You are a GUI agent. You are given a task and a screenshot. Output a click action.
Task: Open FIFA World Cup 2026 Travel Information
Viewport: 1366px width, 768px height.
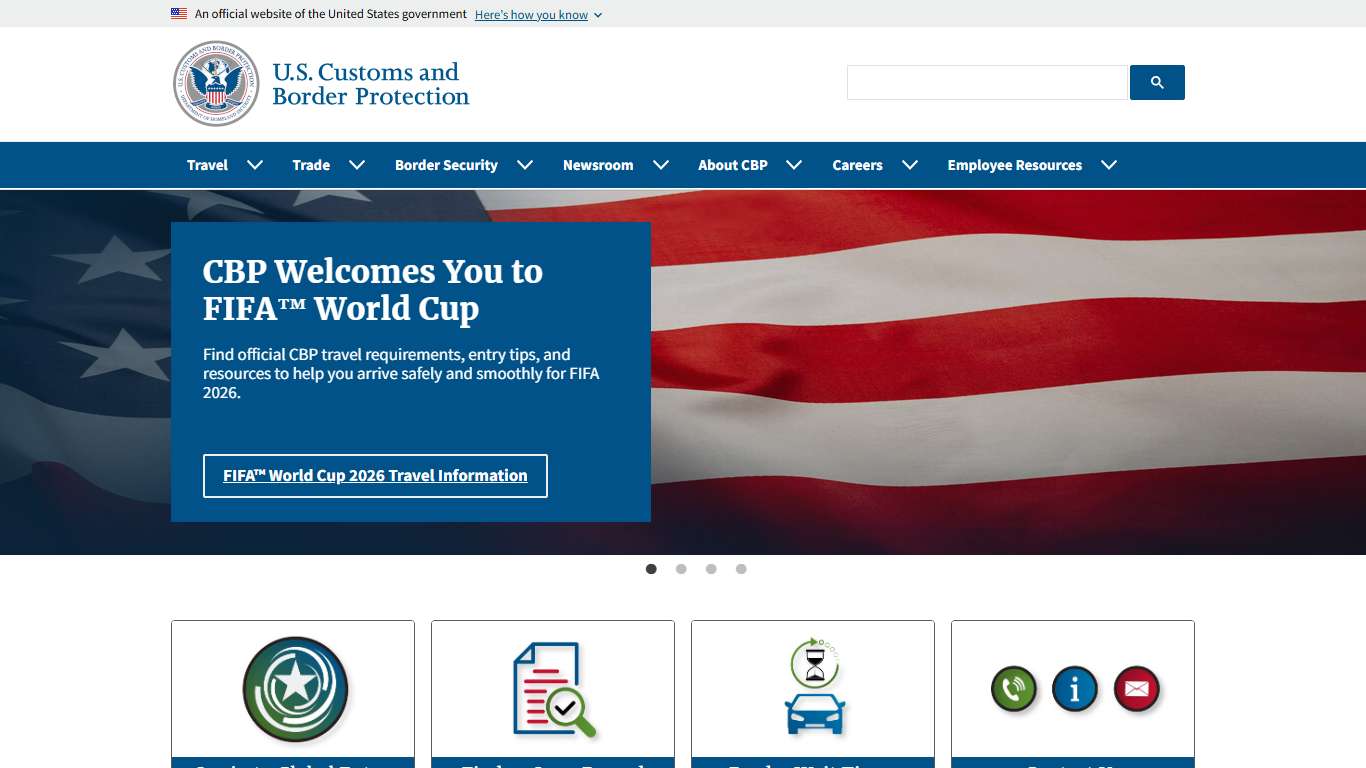click(375, 475)
